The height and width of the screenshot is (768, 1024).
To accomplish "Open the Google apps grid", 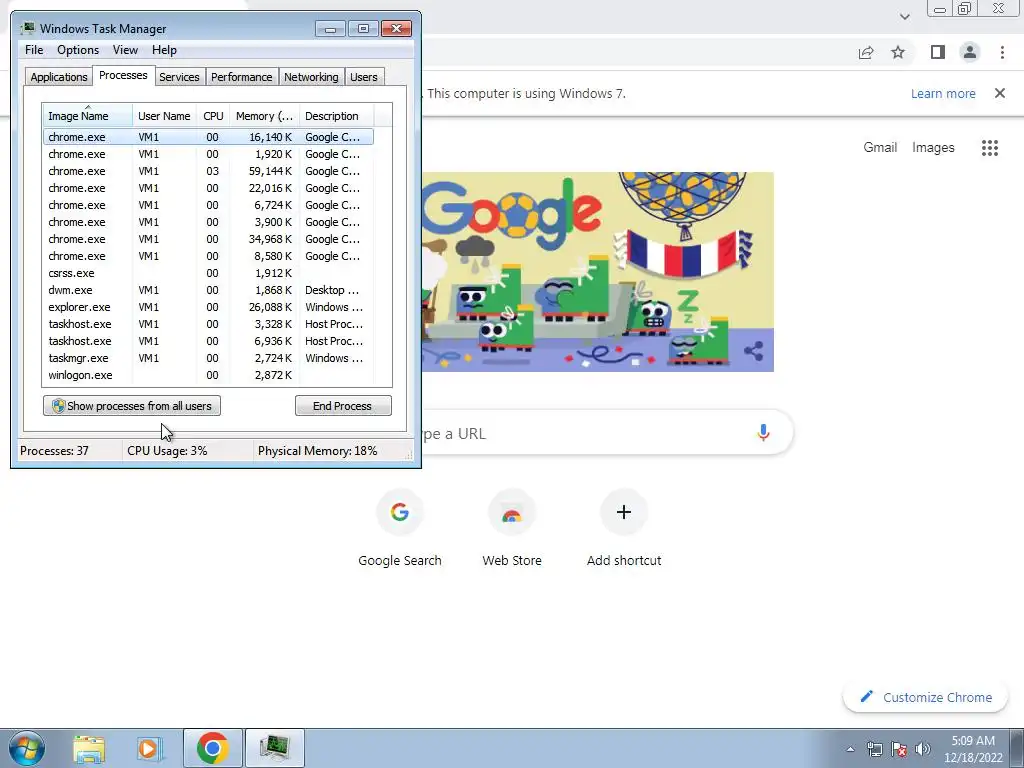I will click(x=990, y=148).
